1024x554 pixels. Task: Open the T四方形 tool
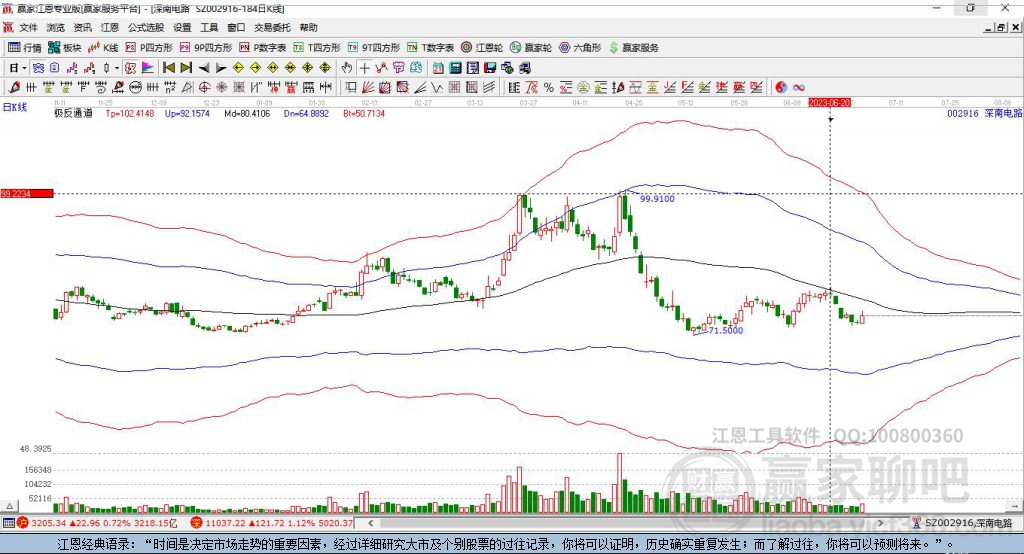click(x=317, y=48)
